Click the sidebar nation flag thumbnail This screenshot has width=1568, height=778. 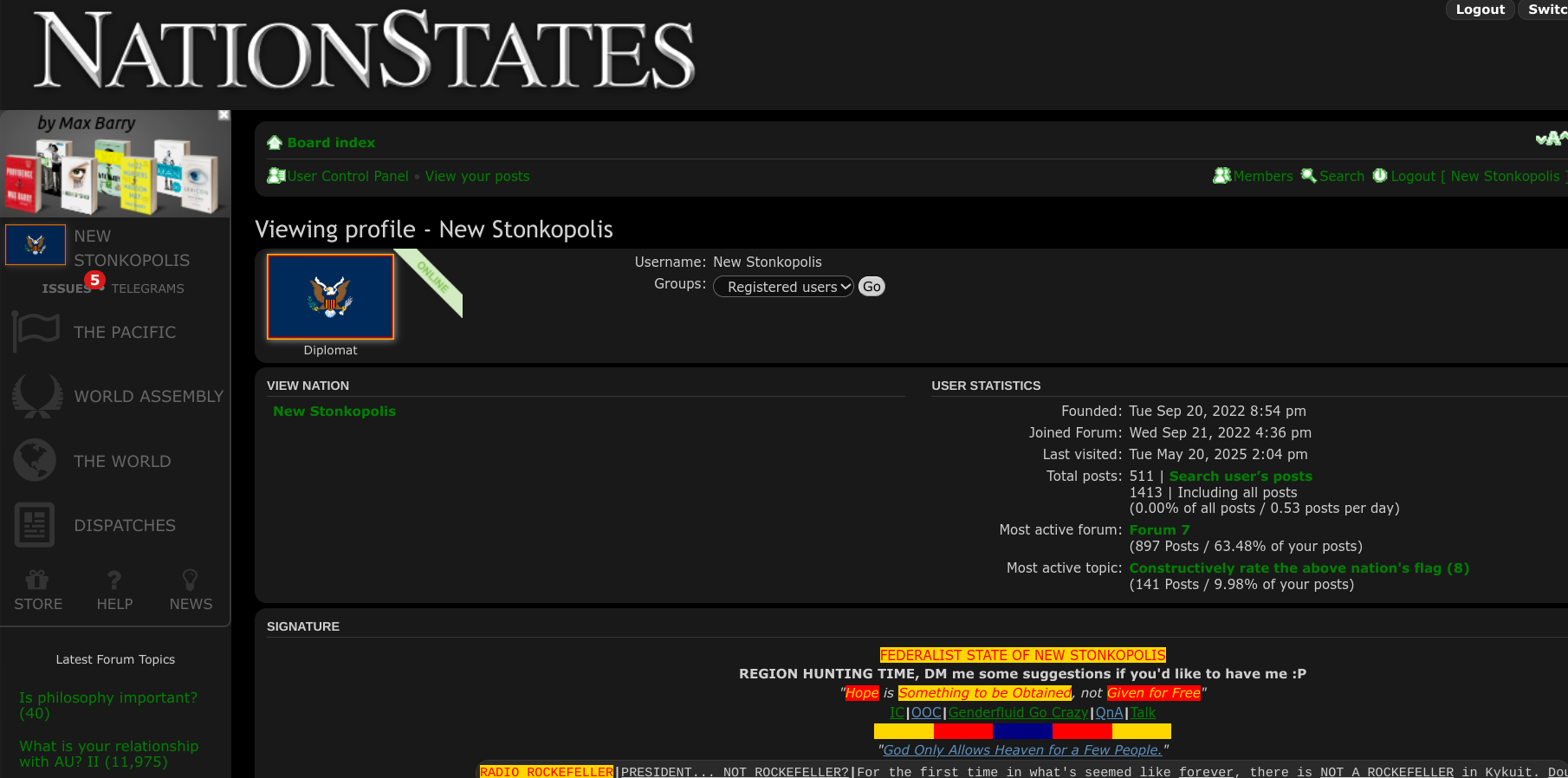tap(36, 245)
